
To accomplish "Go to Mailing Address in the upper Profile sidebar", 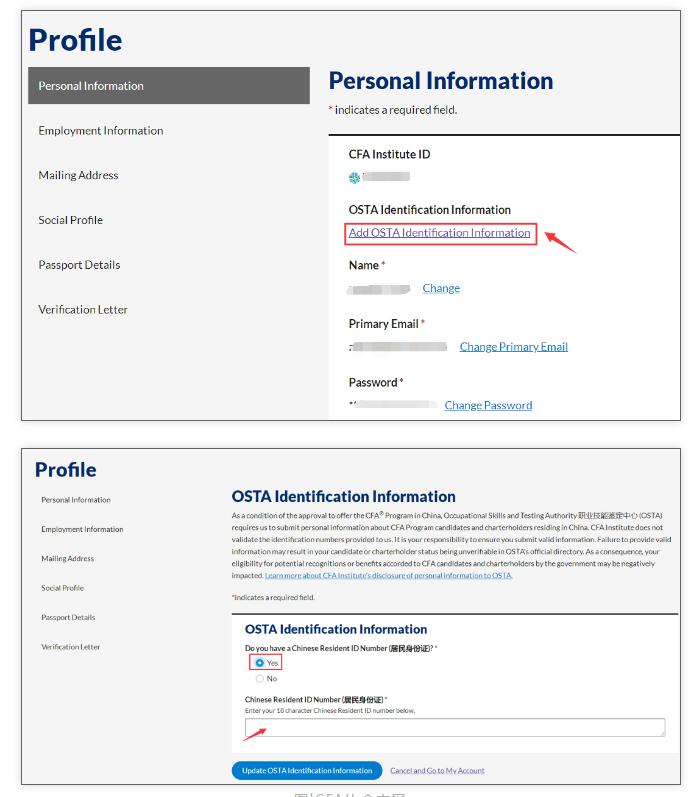I will pyautogui.click(x=79, y=175).
